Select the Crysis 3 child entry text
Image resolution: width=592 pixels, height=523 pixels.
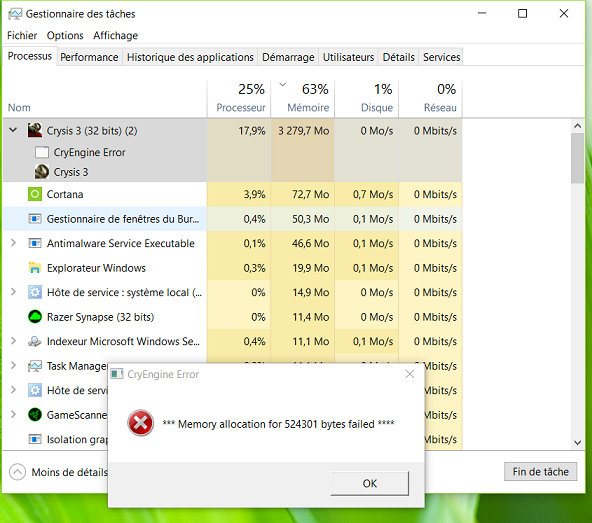pos(71,172)
